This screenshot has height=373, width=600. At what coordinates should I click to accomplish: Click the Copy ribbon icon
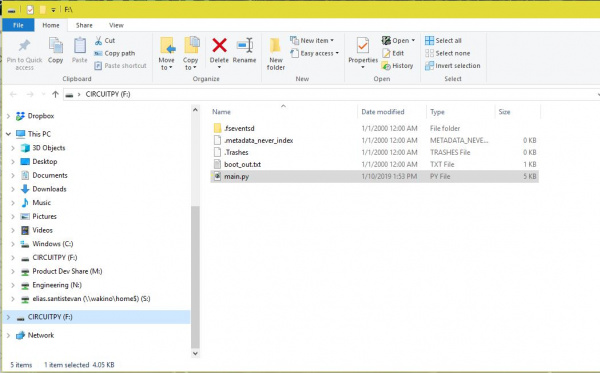[x=56, y=46]
